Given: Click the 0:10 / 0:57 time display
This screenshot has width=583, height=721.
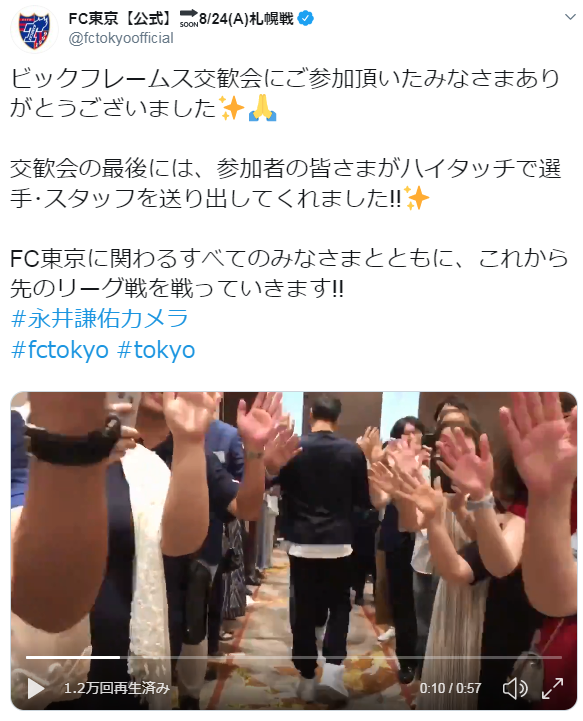Looking at the screenshot, I should (450, 688).
